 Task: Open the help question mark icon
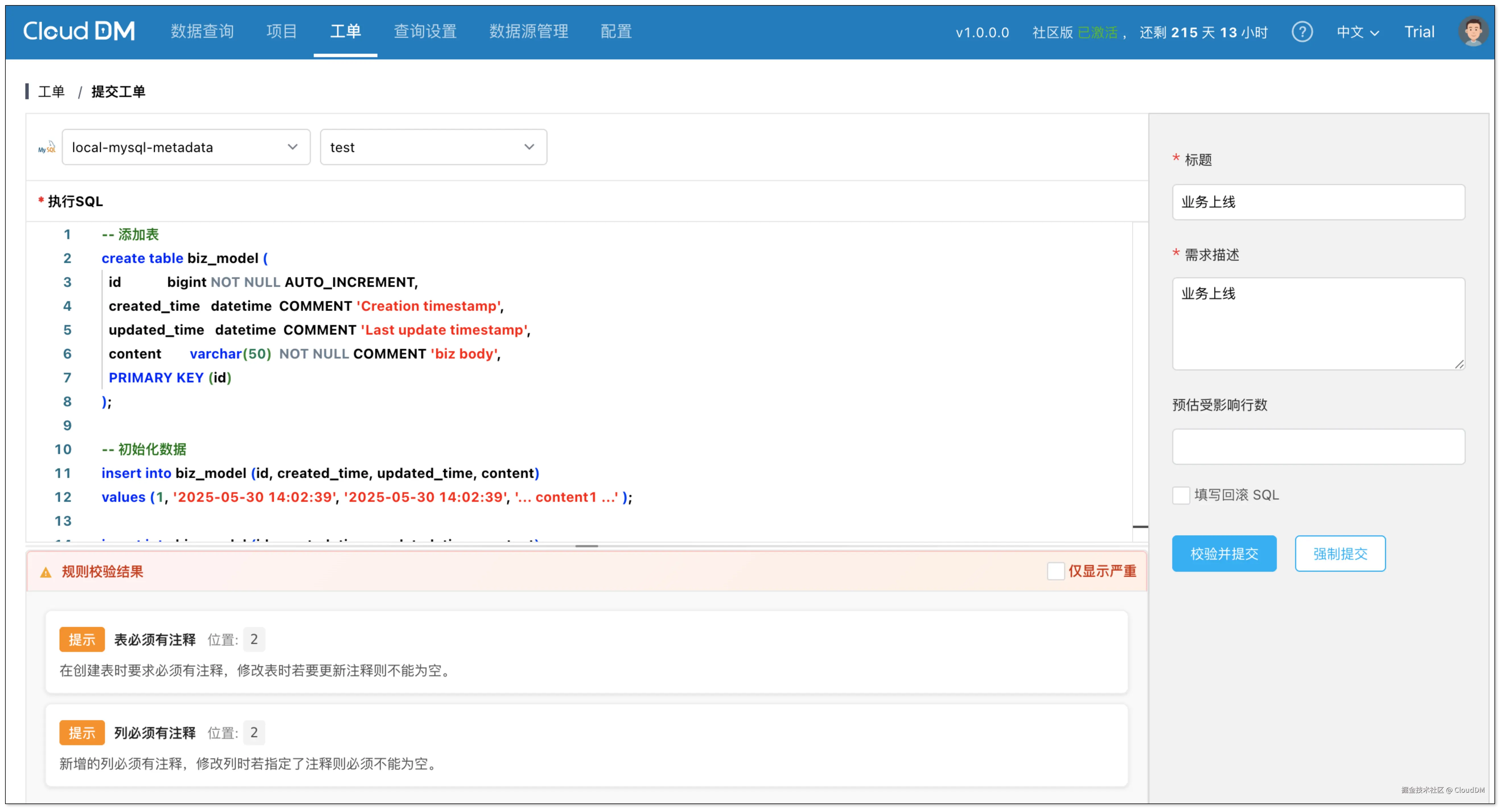coord(1302,32)
